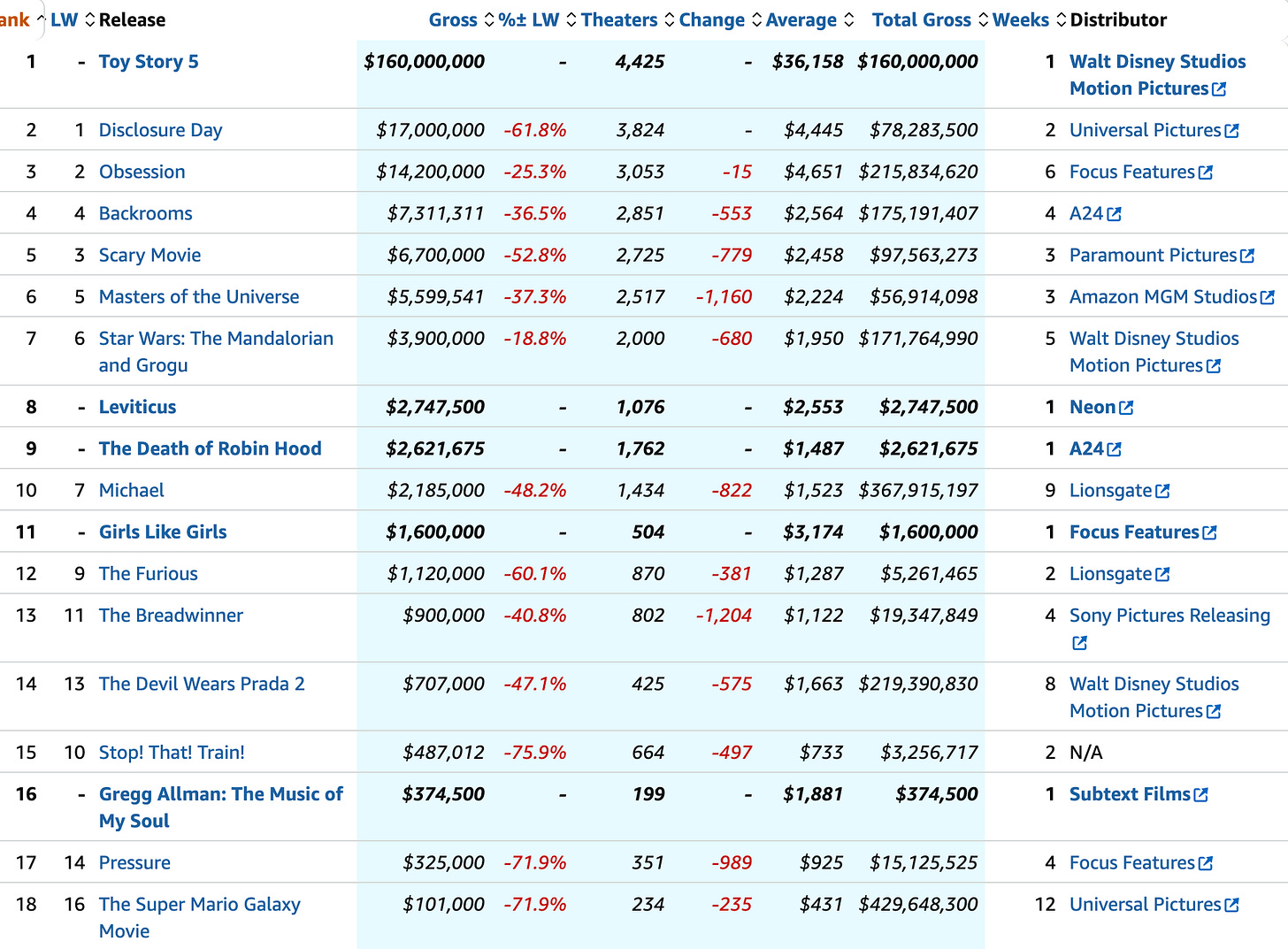Screen dimensions: 1288x949
Task: Click external icon for Super Mario's Universal Pictures
Action: (1231, 905)
